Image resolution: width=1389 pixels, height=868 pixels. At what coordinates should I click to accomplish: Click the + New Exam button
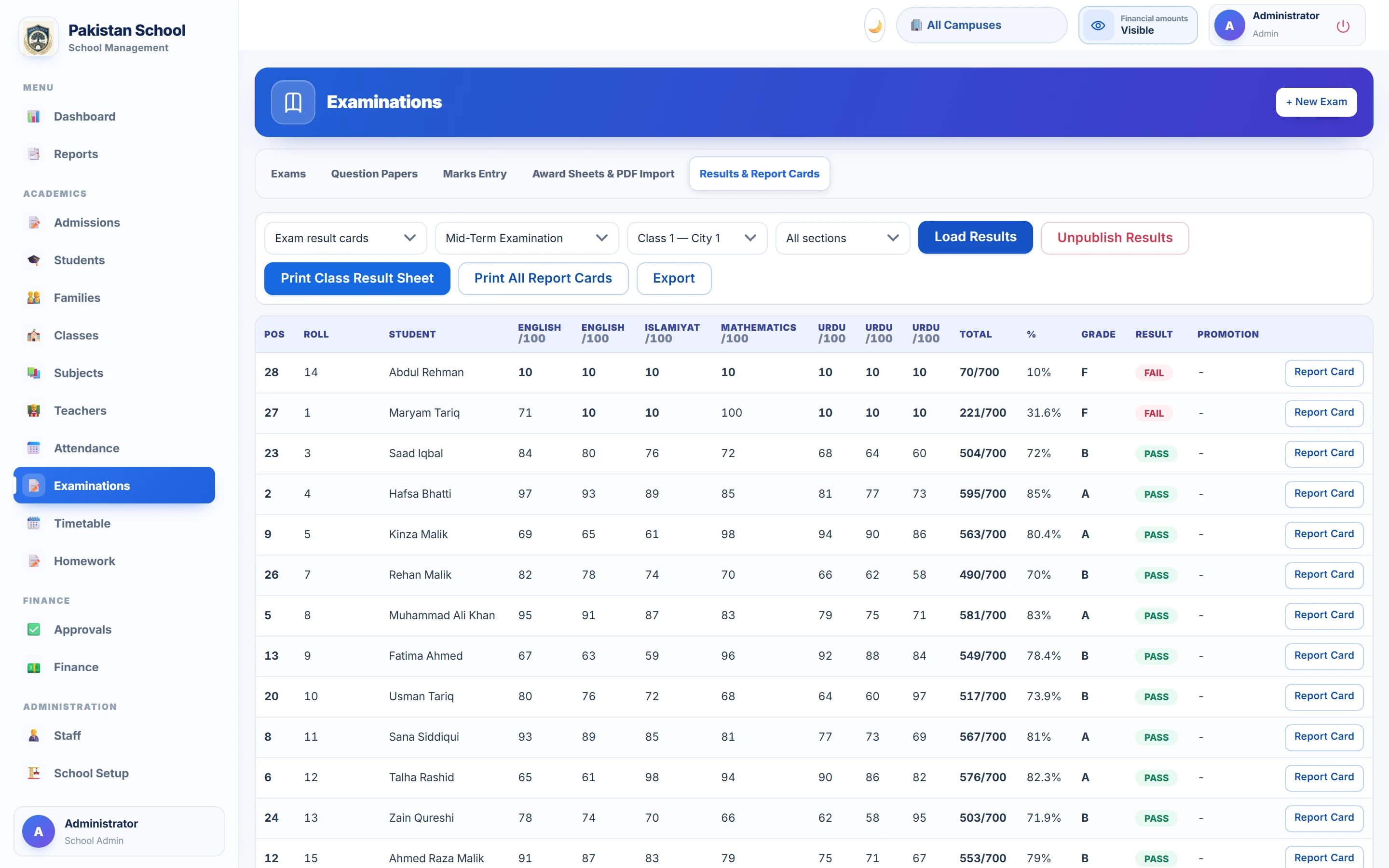point(1316,102)
